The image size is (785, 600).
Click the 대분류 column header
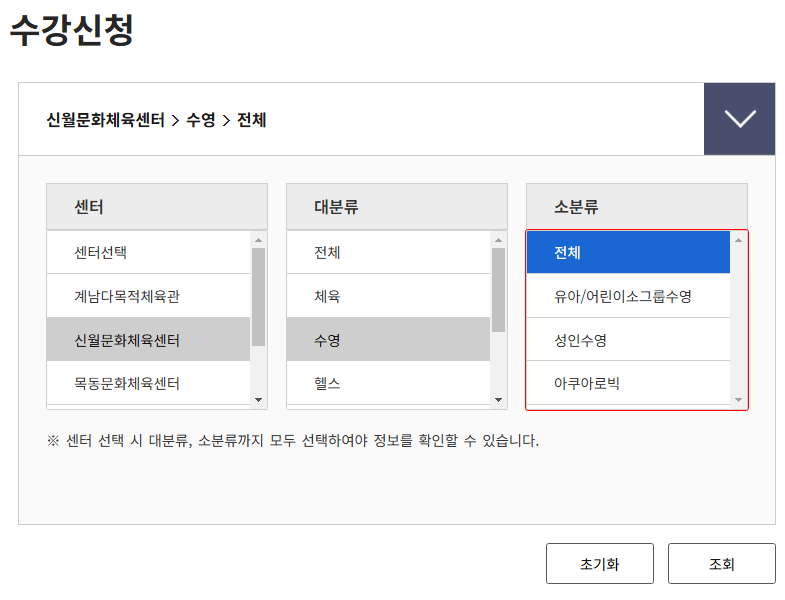point(397,206)
